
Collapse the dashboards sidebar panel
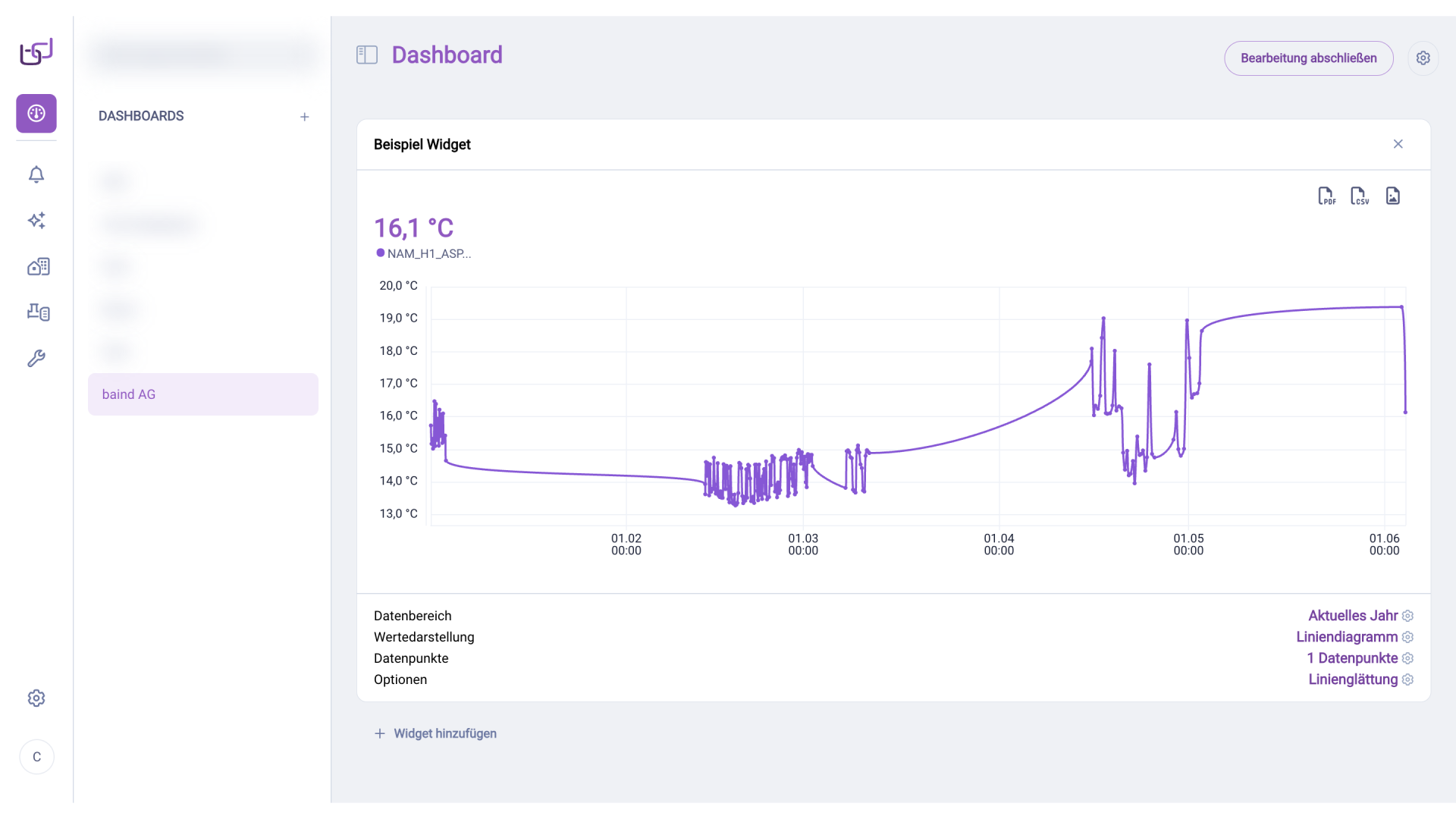click(367, 55)
